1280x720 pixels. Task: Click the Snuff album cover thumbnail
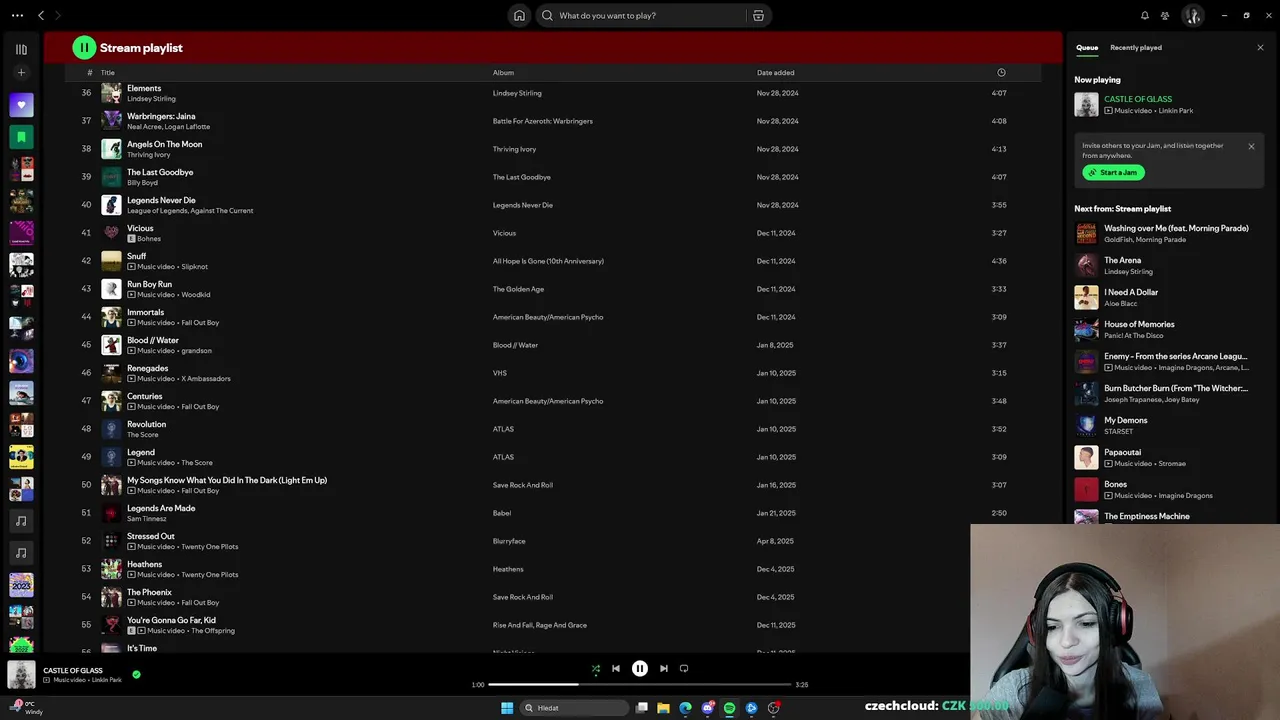pyautogui.click(x=111, y=261)
